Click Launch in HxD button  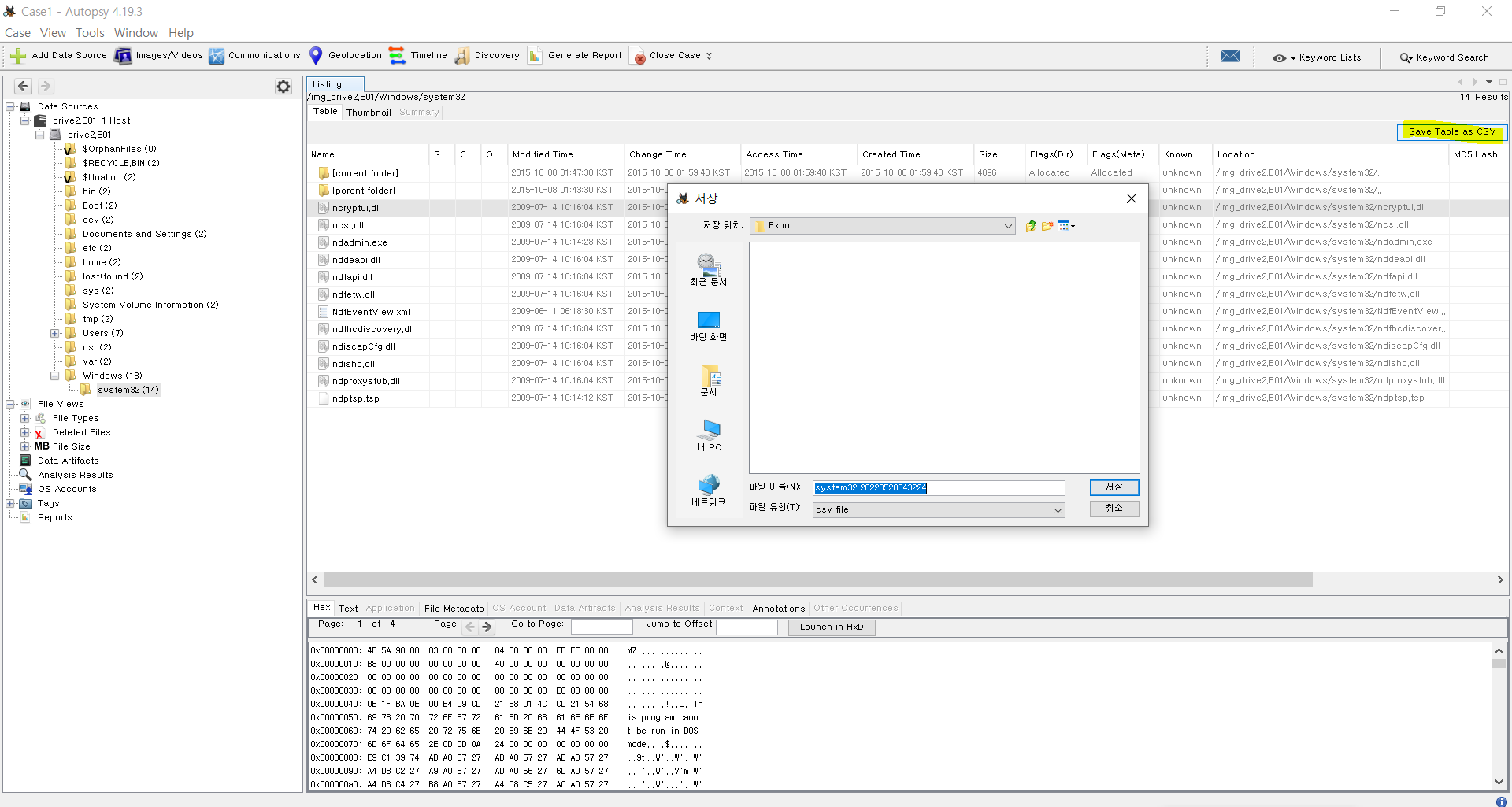pyautogui.click(x=832, y=627)
